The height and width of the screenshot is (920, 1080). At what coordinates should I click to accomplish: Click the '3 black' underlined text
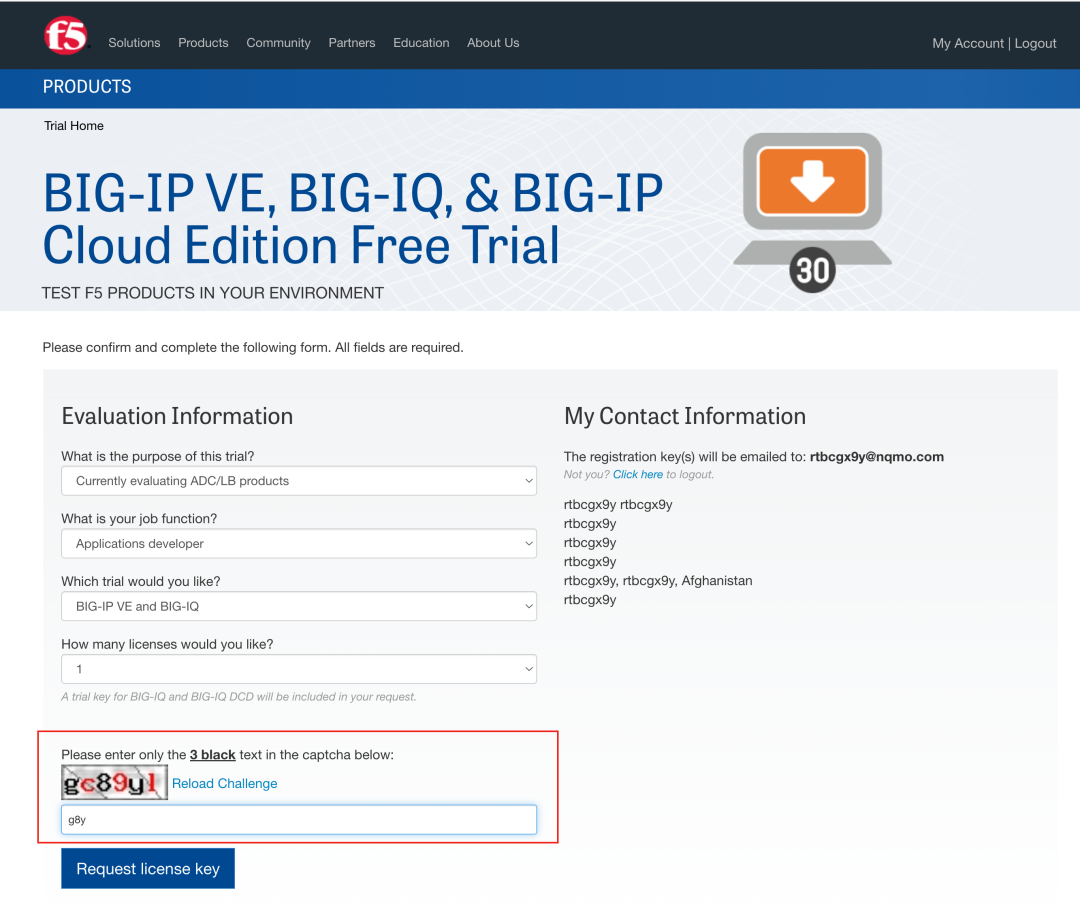pos(213,755)
